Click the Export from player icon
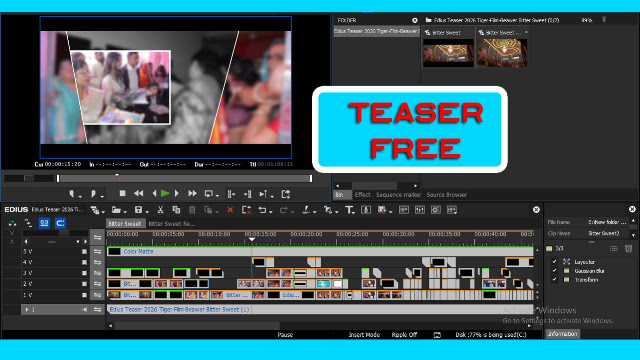This screenshot has height=360, width=640. coord(286,194)
